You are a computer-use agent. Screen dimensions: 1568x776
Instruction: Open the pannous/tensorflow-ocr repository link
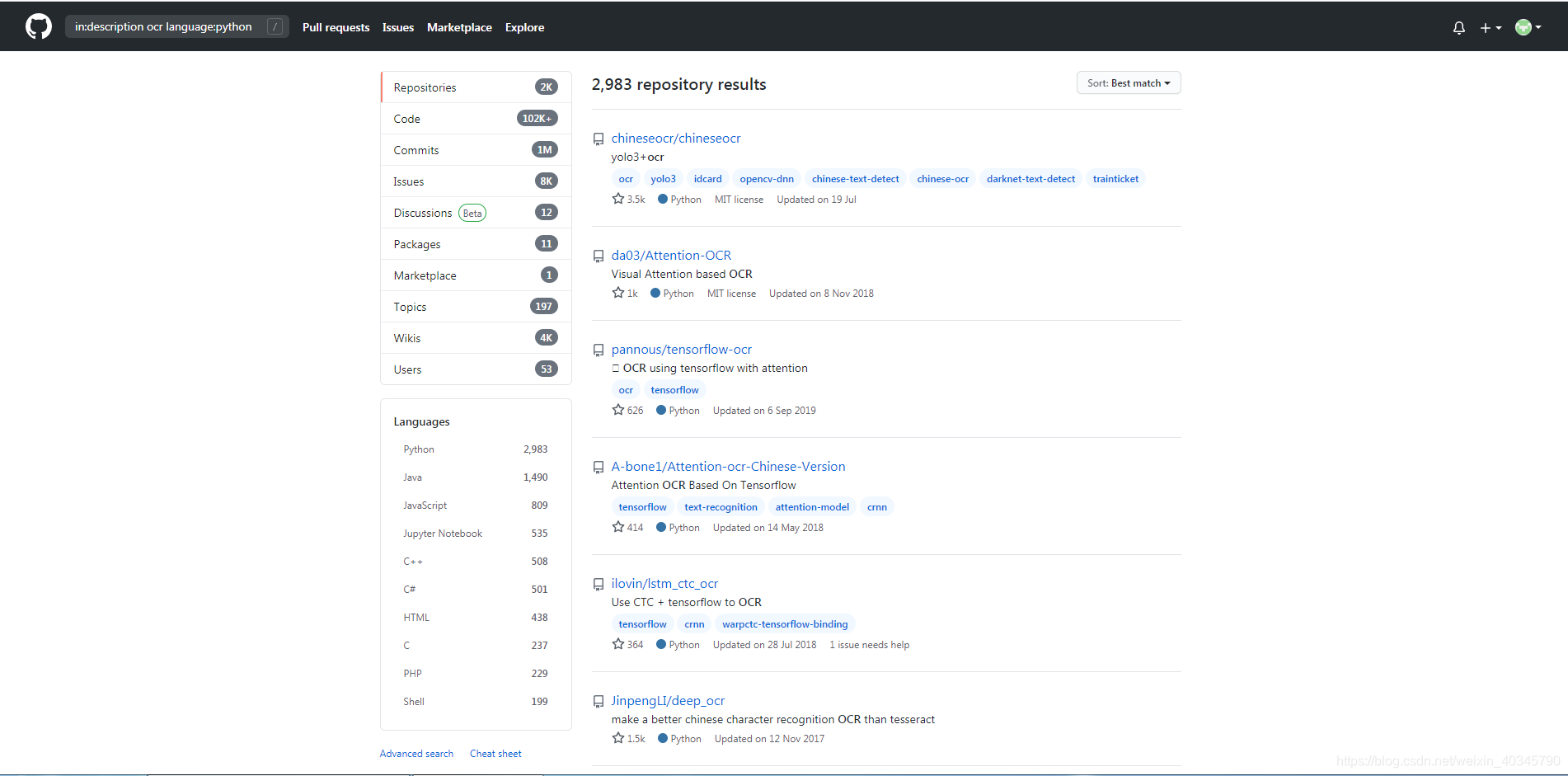coord(681,350)
